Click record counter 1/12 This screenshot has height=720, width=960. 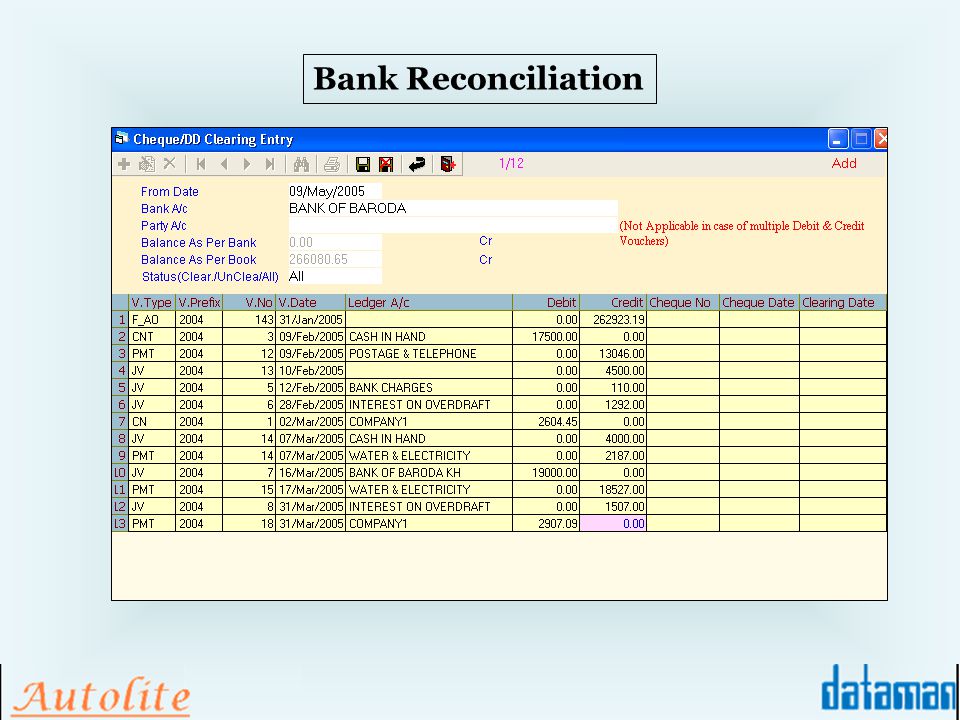(x=511, y=163)
